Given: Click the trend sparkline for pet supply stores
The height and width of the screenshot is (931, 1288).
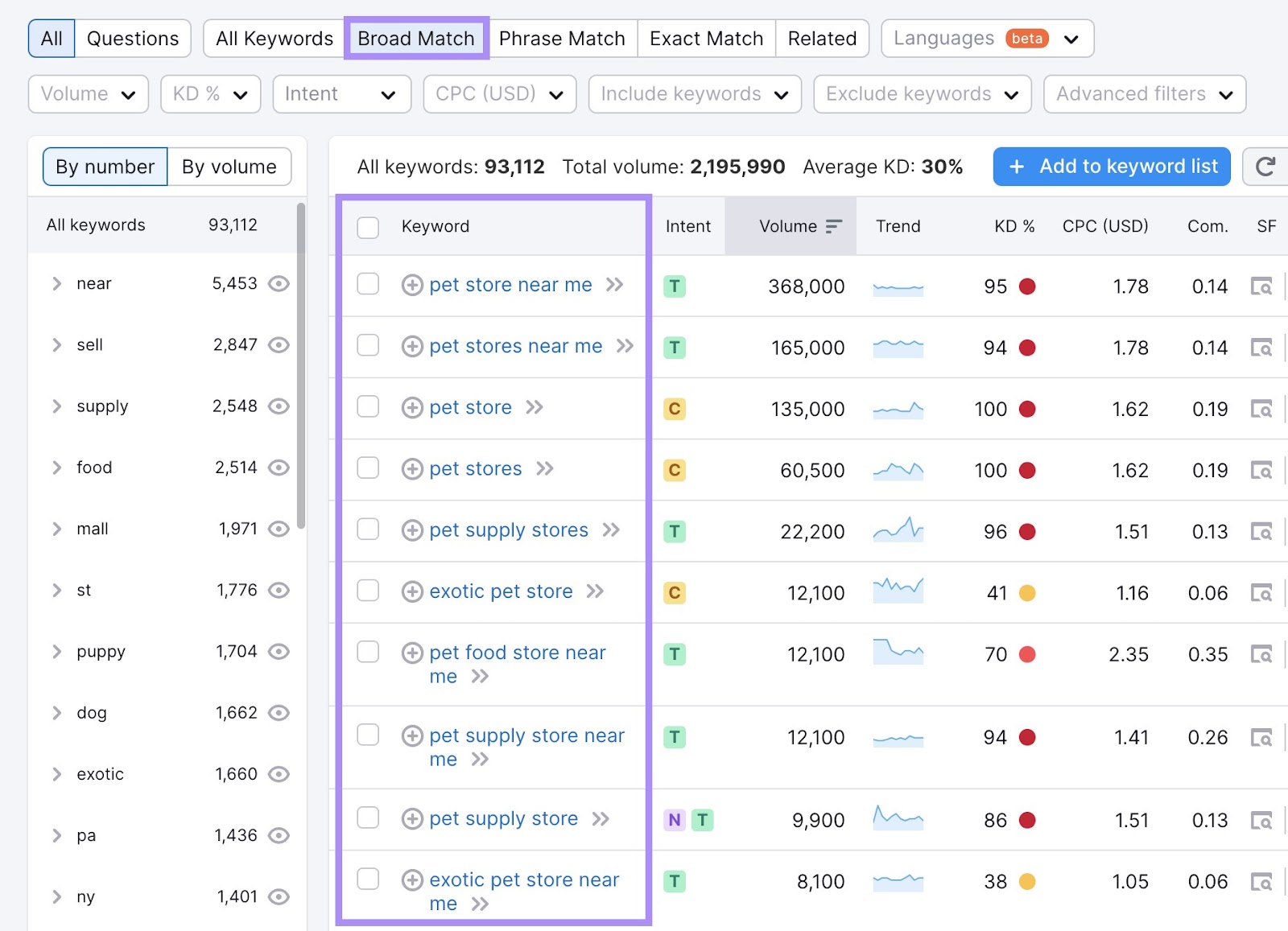Looking at the screenshot, I should (x=898, y=530).
